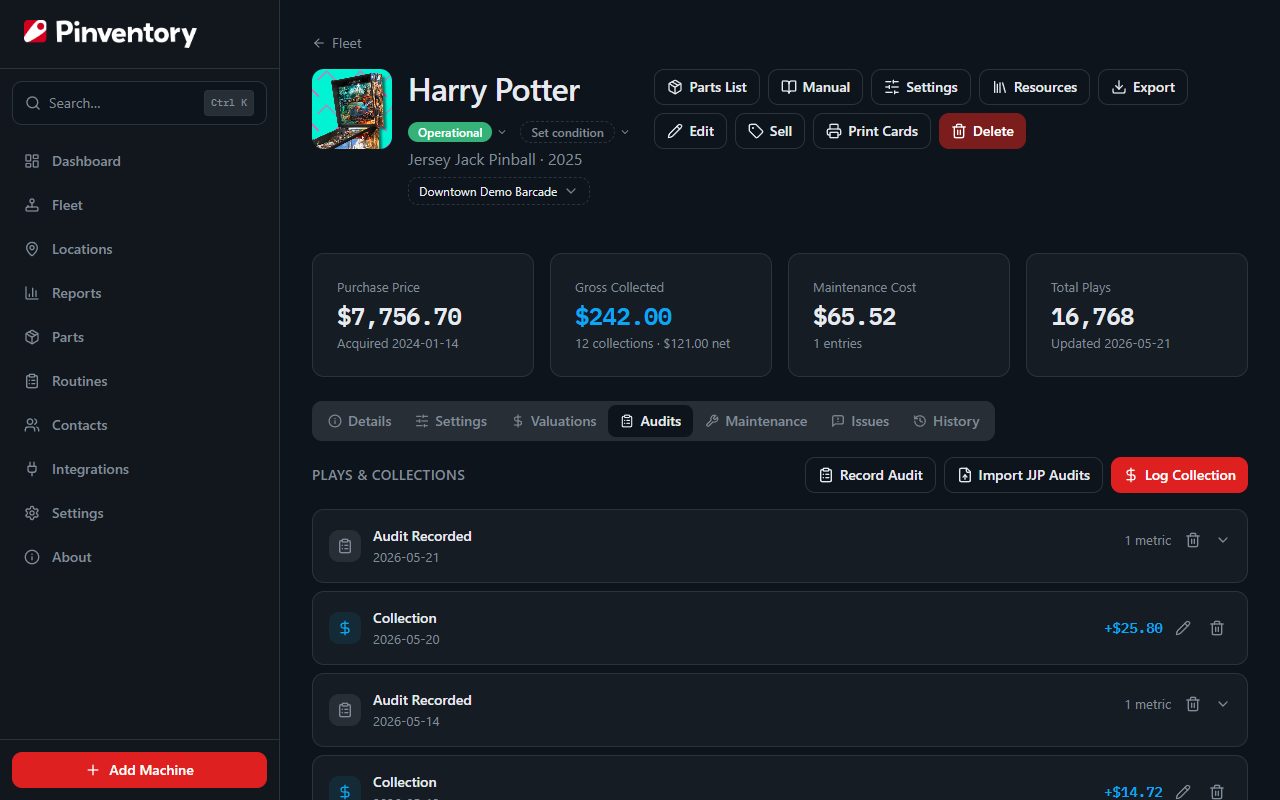Viewport: 1280px width, 800px height.
Task: Delete the 2026-05-14 audit record
Action: [1193, 704]
